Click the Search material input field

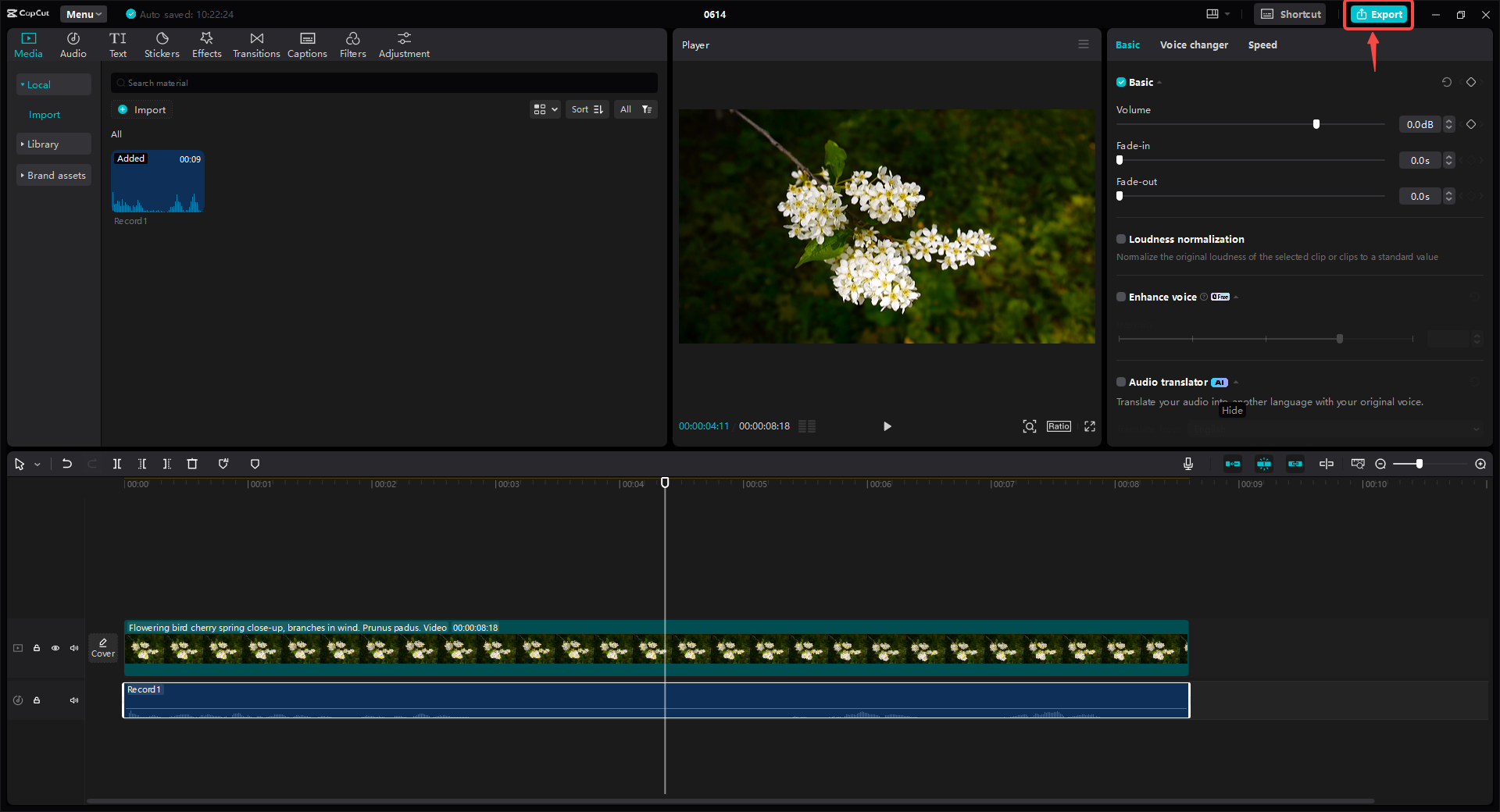(383, 83)
